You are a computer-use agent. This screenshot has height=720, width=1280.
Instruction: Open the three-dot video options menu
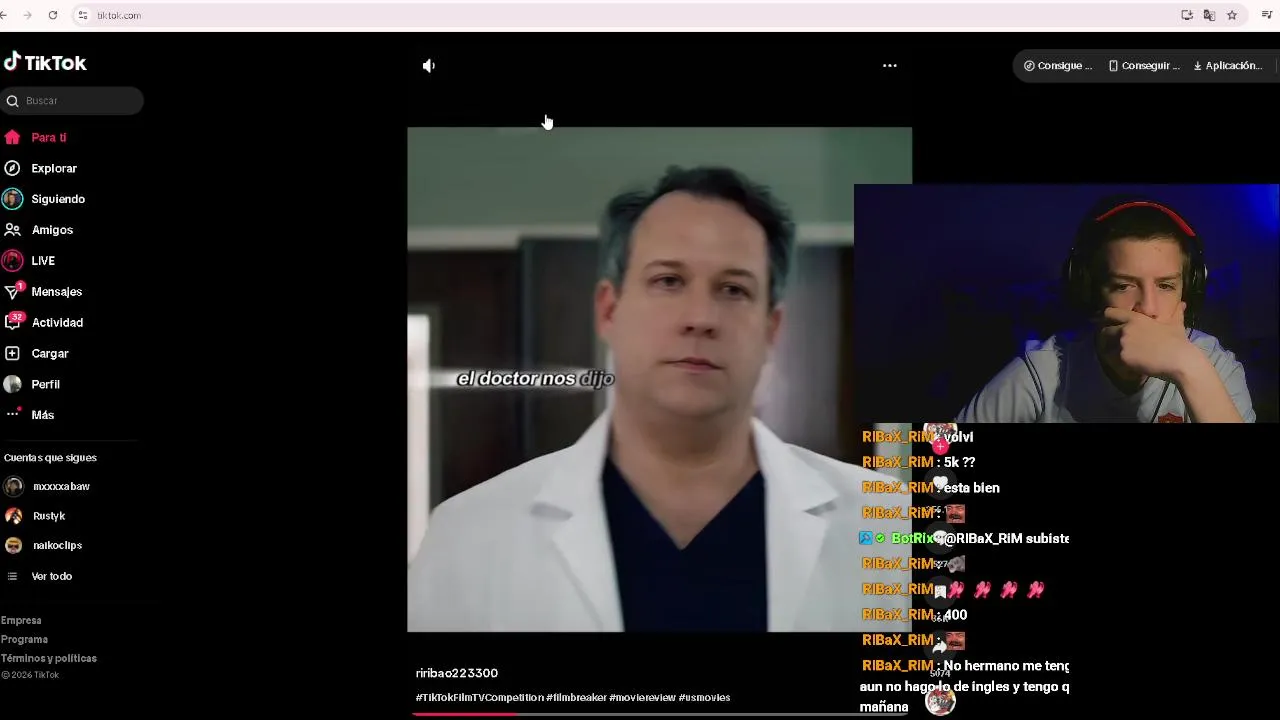point(890,66)
